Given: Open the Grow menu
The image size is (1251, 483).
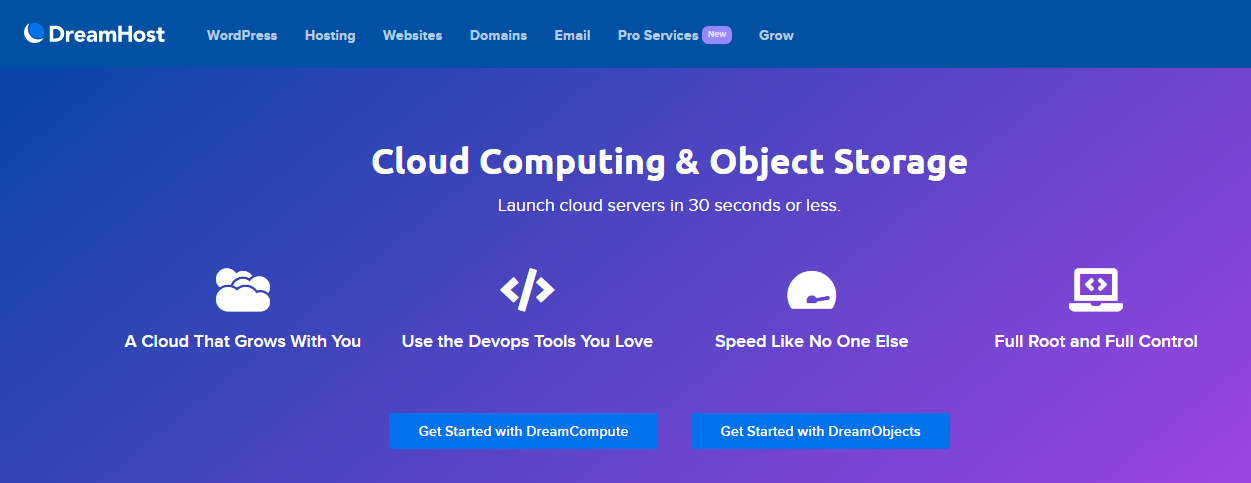Looking at the screenshot, I should click(x=776, y=35).
